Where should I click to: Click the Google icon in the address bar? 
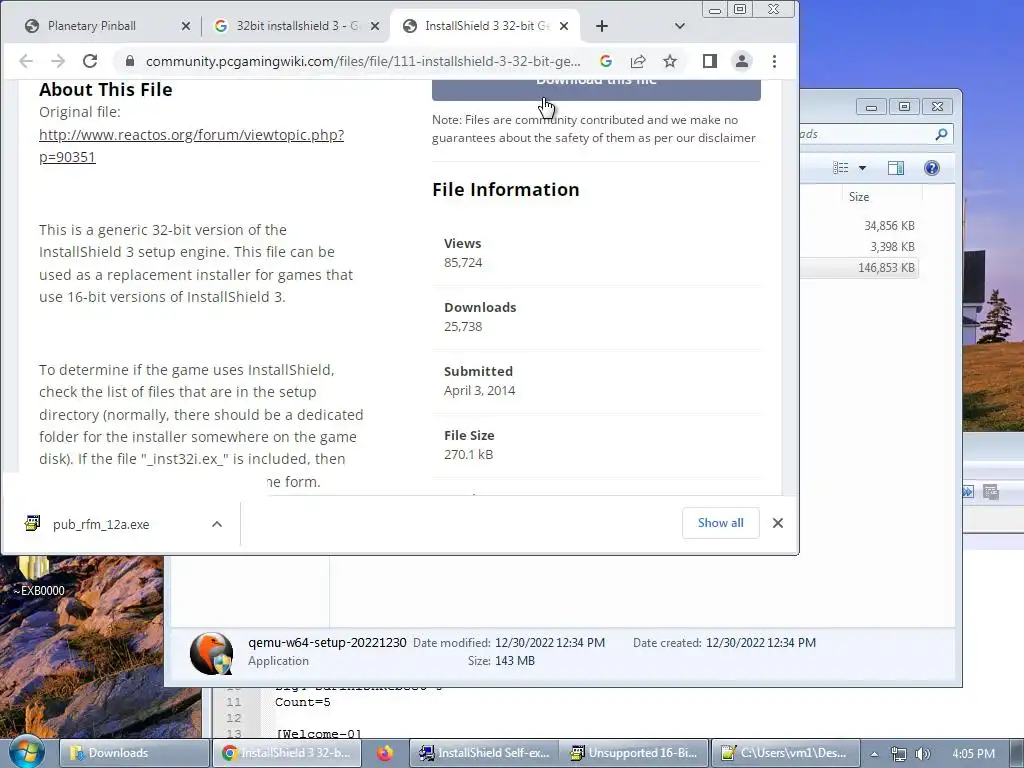pos(606,61)
